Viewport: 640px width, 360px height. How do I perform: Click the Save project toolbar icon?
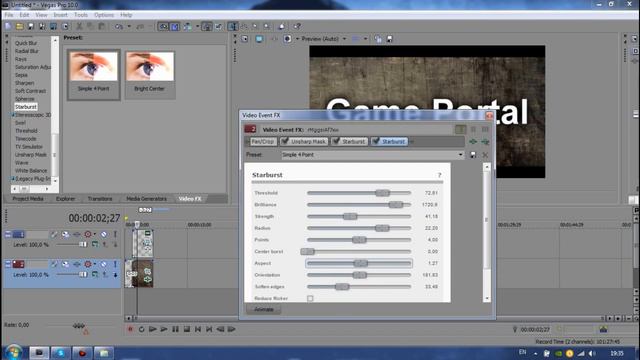31,27
